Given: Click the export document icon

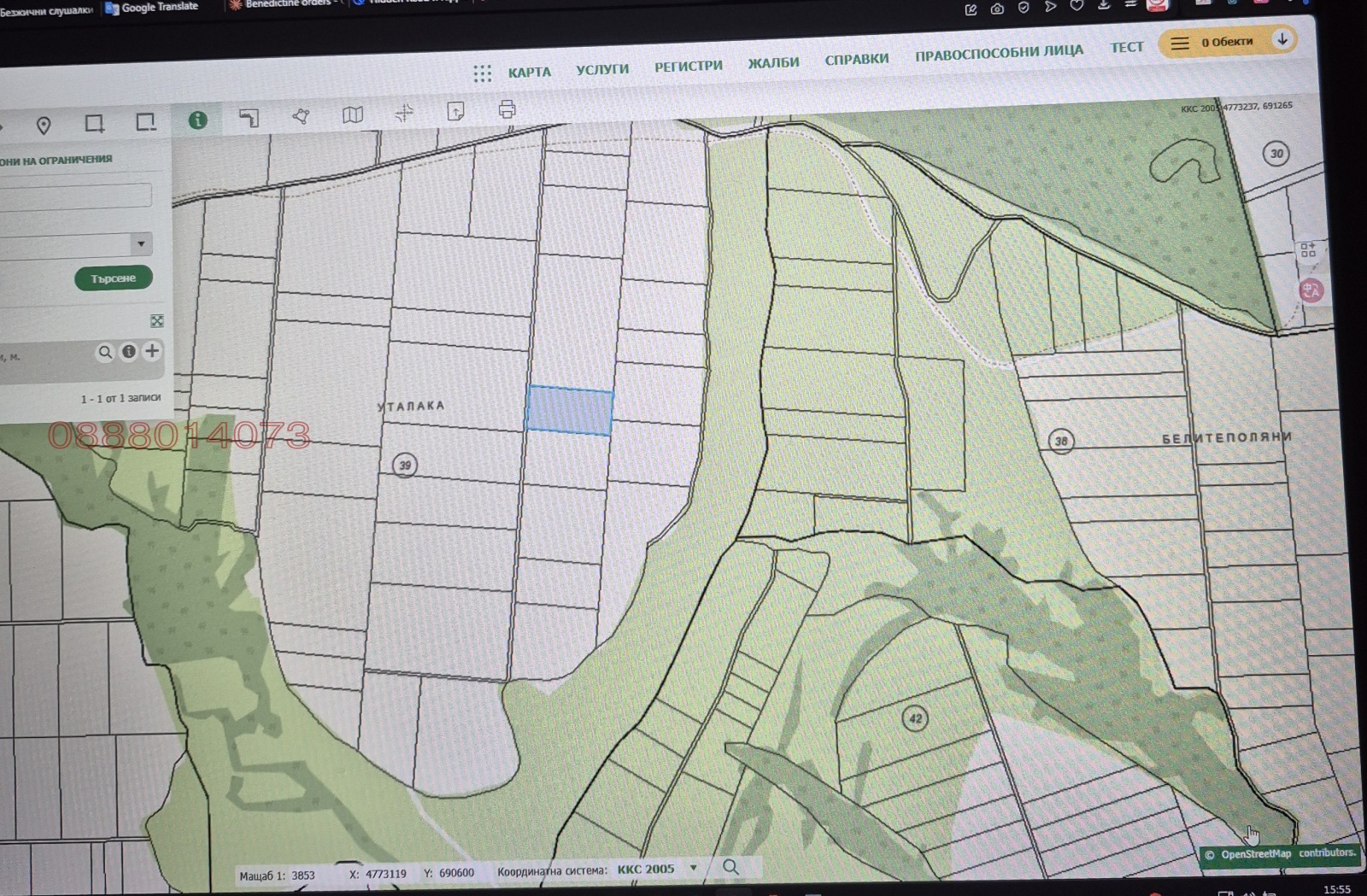Looking at the screenshot, I should (455, 111).
